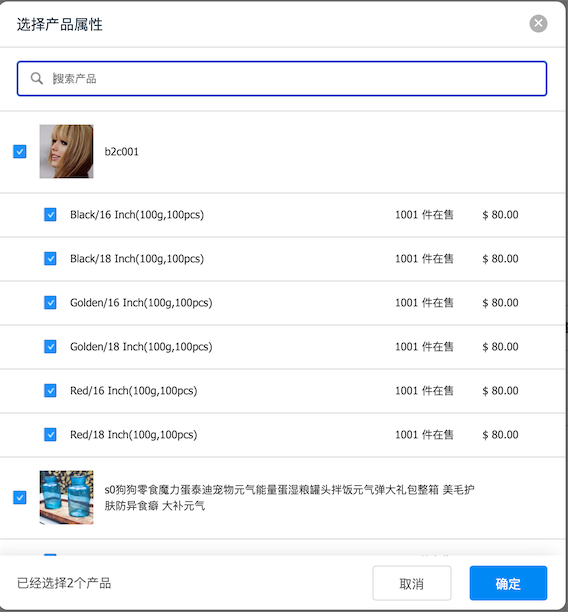This screenshot has width=568, height=612.
Task: Click Golden/16 Inch(100g,100pcs) label
Action: tap(141, 303)
